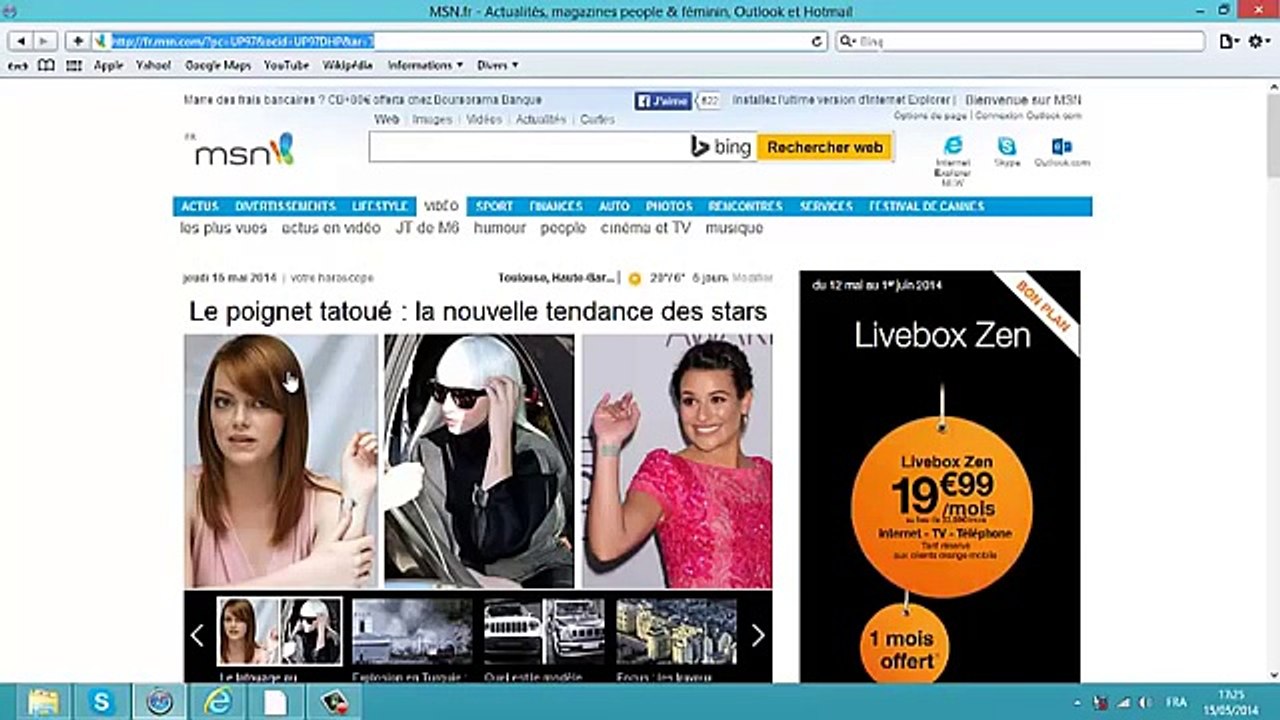Click the MSN web search box

coord(528,147)
